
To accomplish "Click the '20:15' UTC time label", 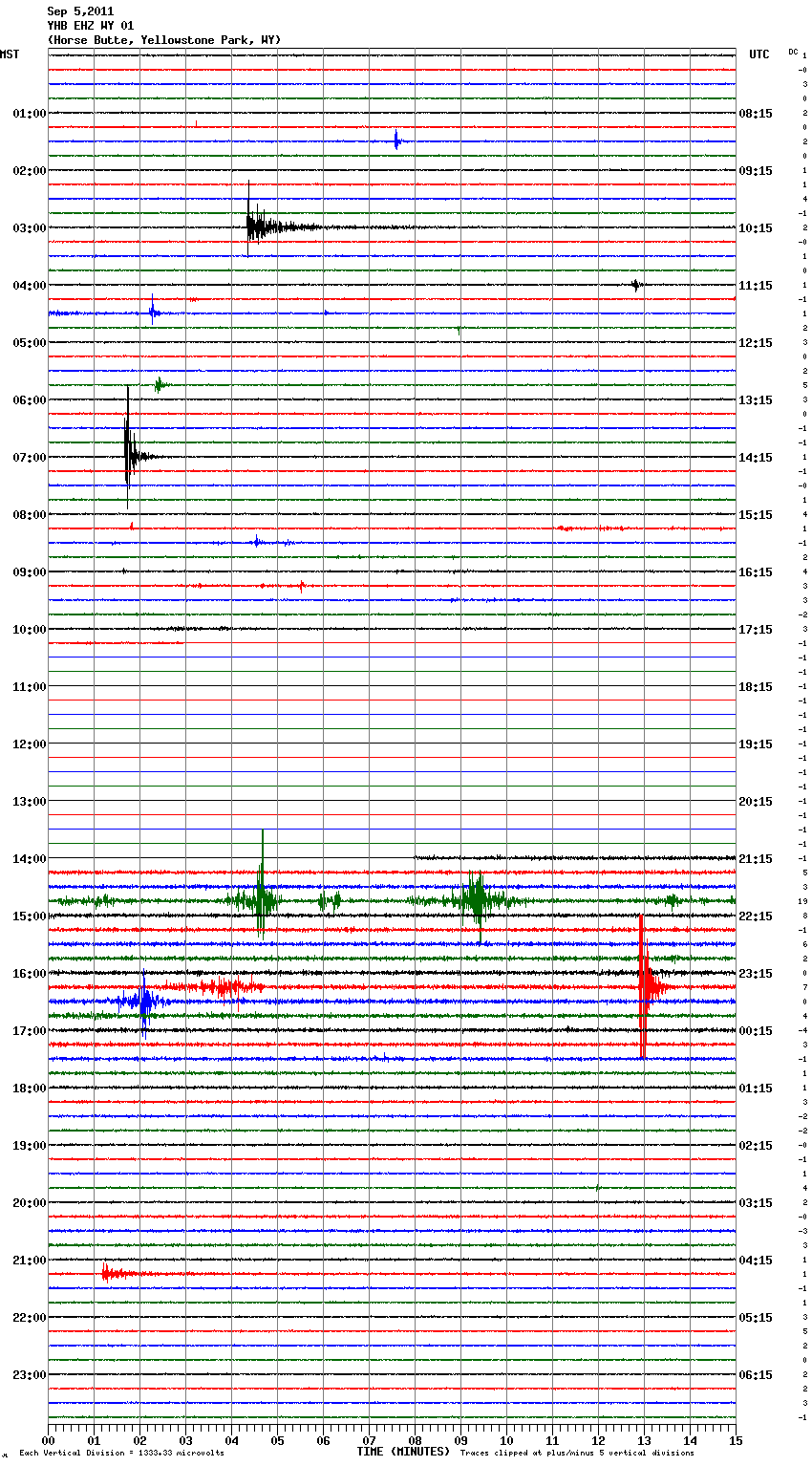I will coord(756,802).
